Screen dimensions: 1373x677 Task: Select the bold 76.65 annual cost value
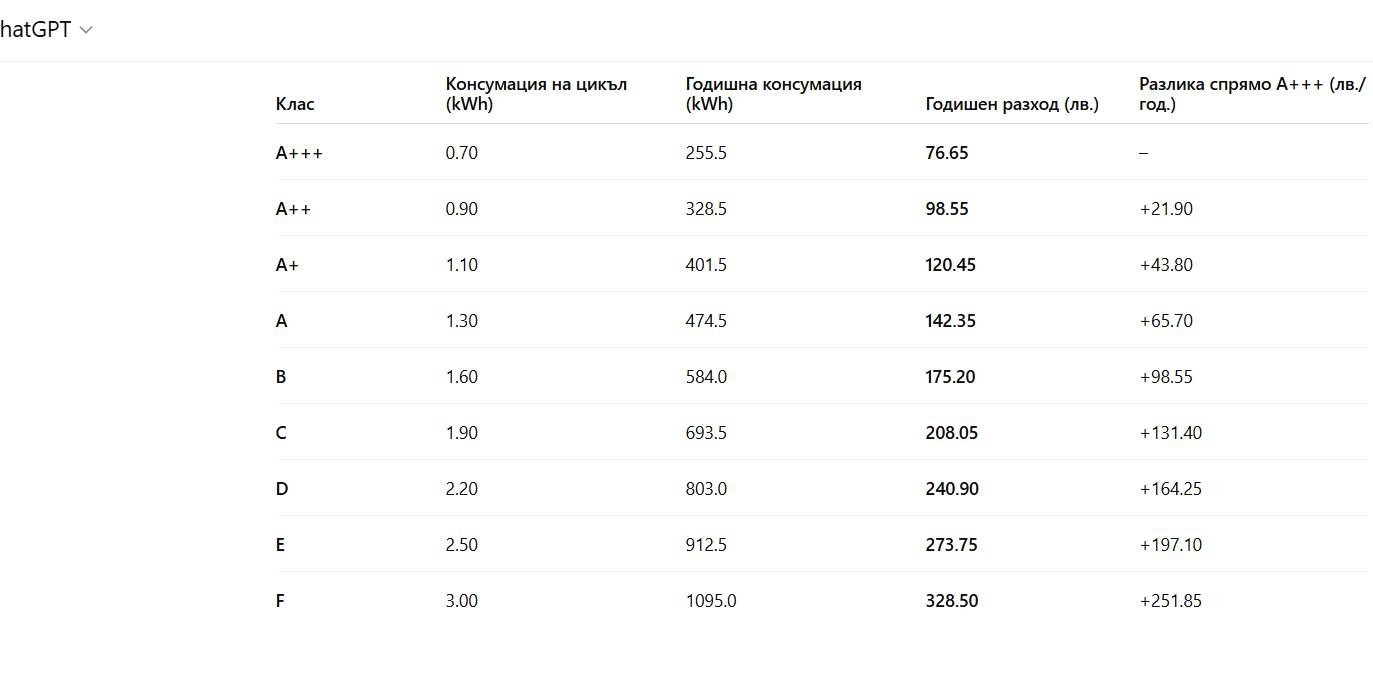pyautogui.click(x=947, y=153)
